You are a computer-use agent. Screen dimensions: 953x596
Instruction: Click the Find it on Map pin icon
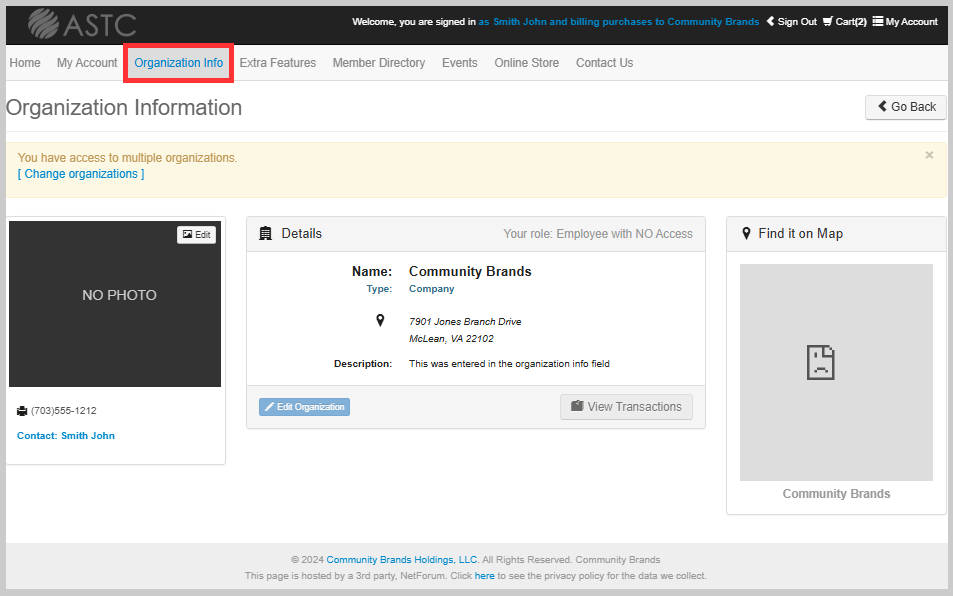746,233
